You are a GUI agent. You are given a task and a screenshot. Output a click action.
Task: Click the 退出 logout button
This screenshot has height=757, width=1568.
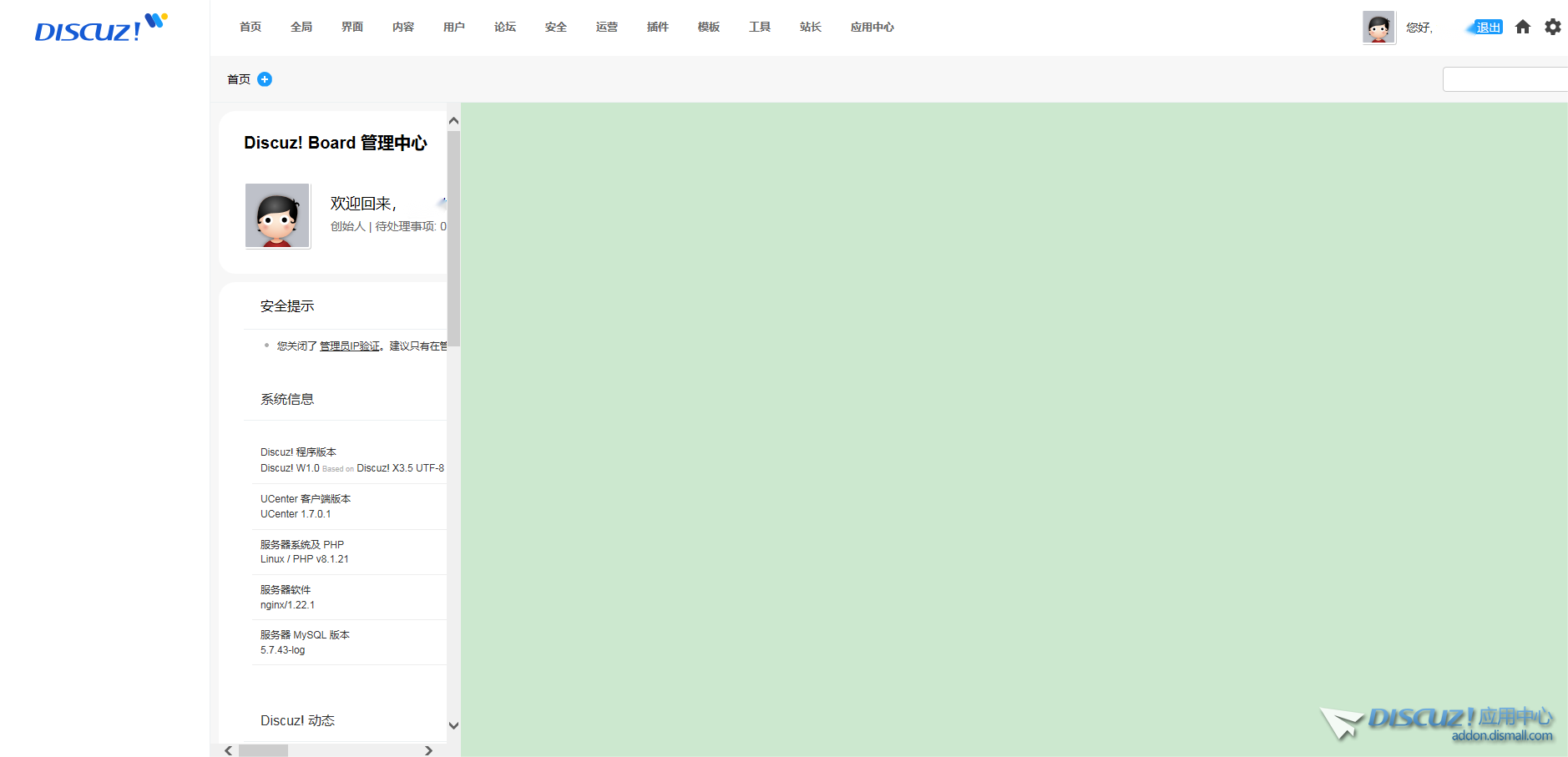point(1488,28)
